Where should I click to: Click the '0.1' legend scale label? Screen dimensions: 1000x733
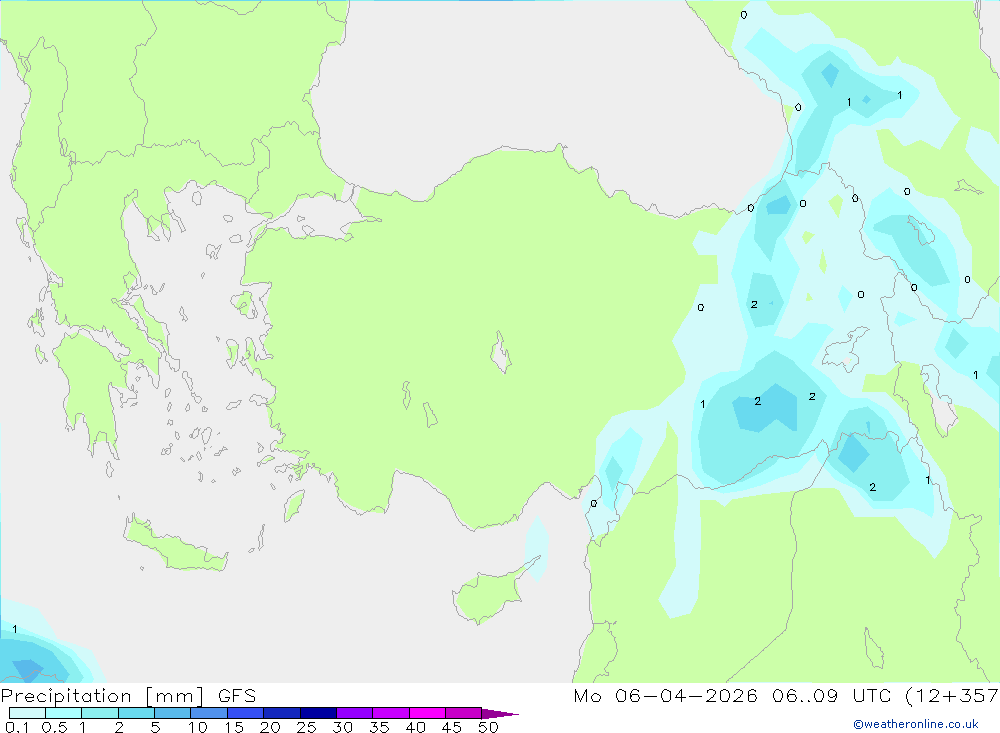click(x=17, y=727)
